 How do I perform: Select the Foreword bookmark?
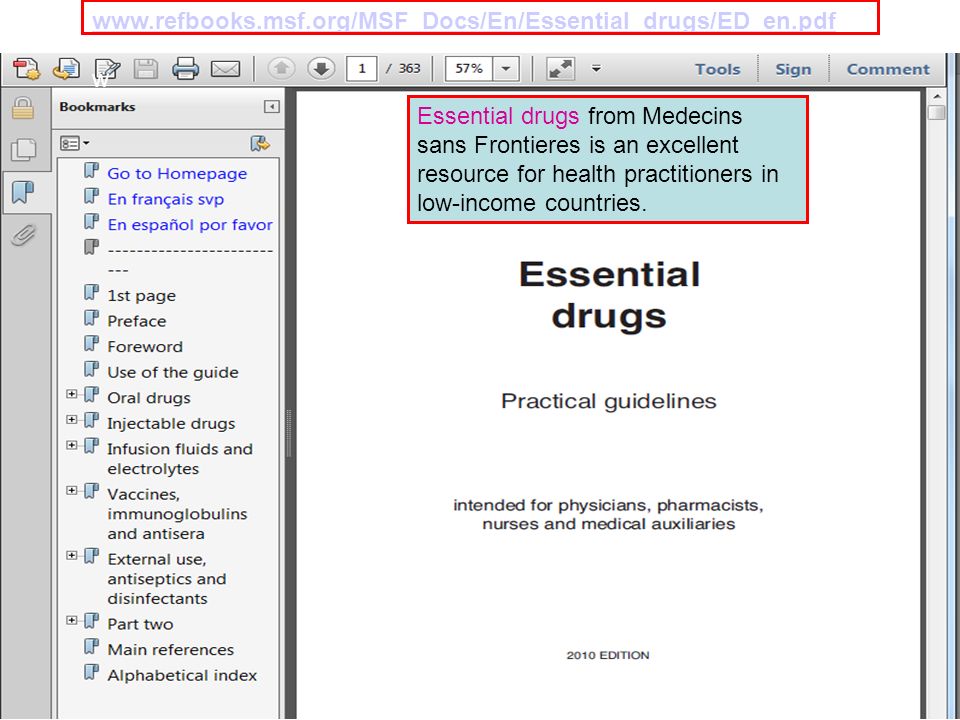145,347
